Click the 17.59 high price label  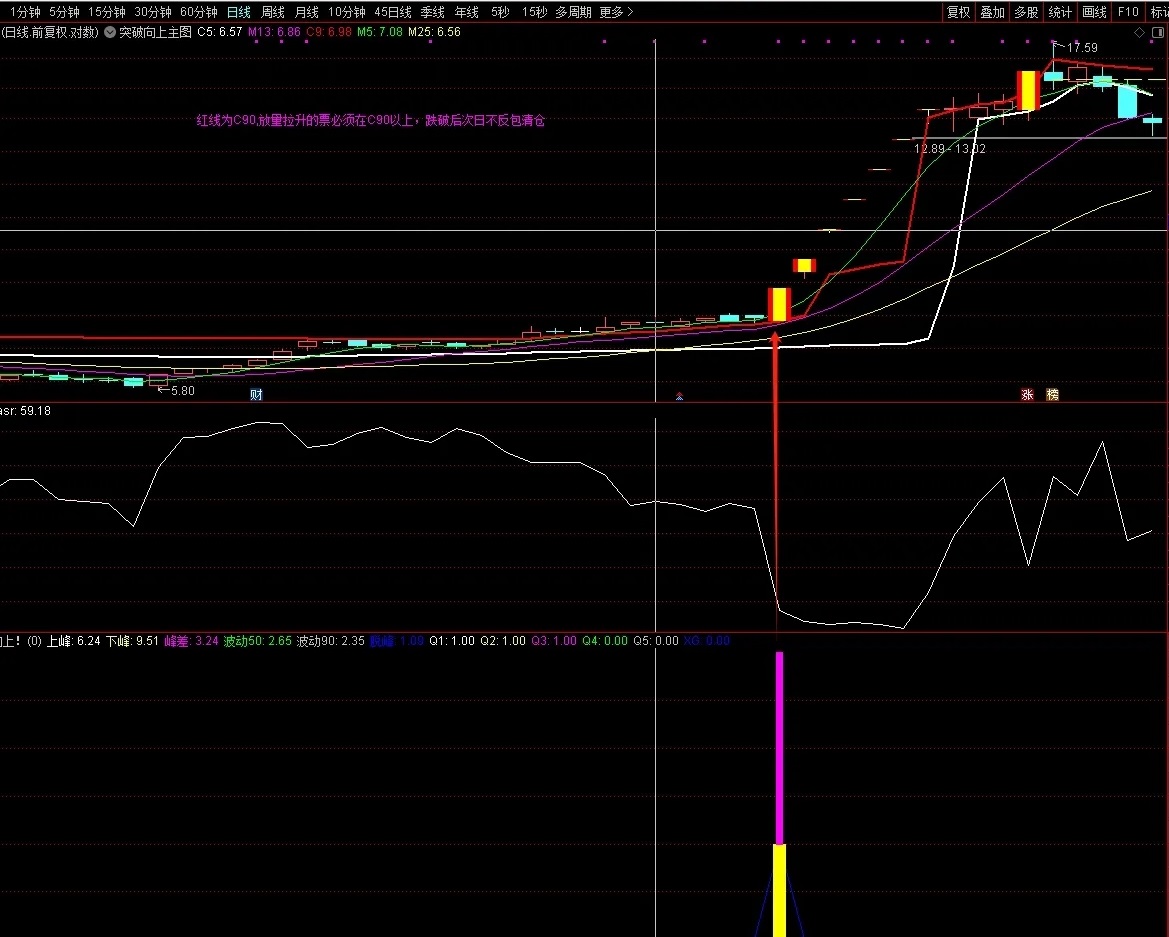[x=1082, y=48]
